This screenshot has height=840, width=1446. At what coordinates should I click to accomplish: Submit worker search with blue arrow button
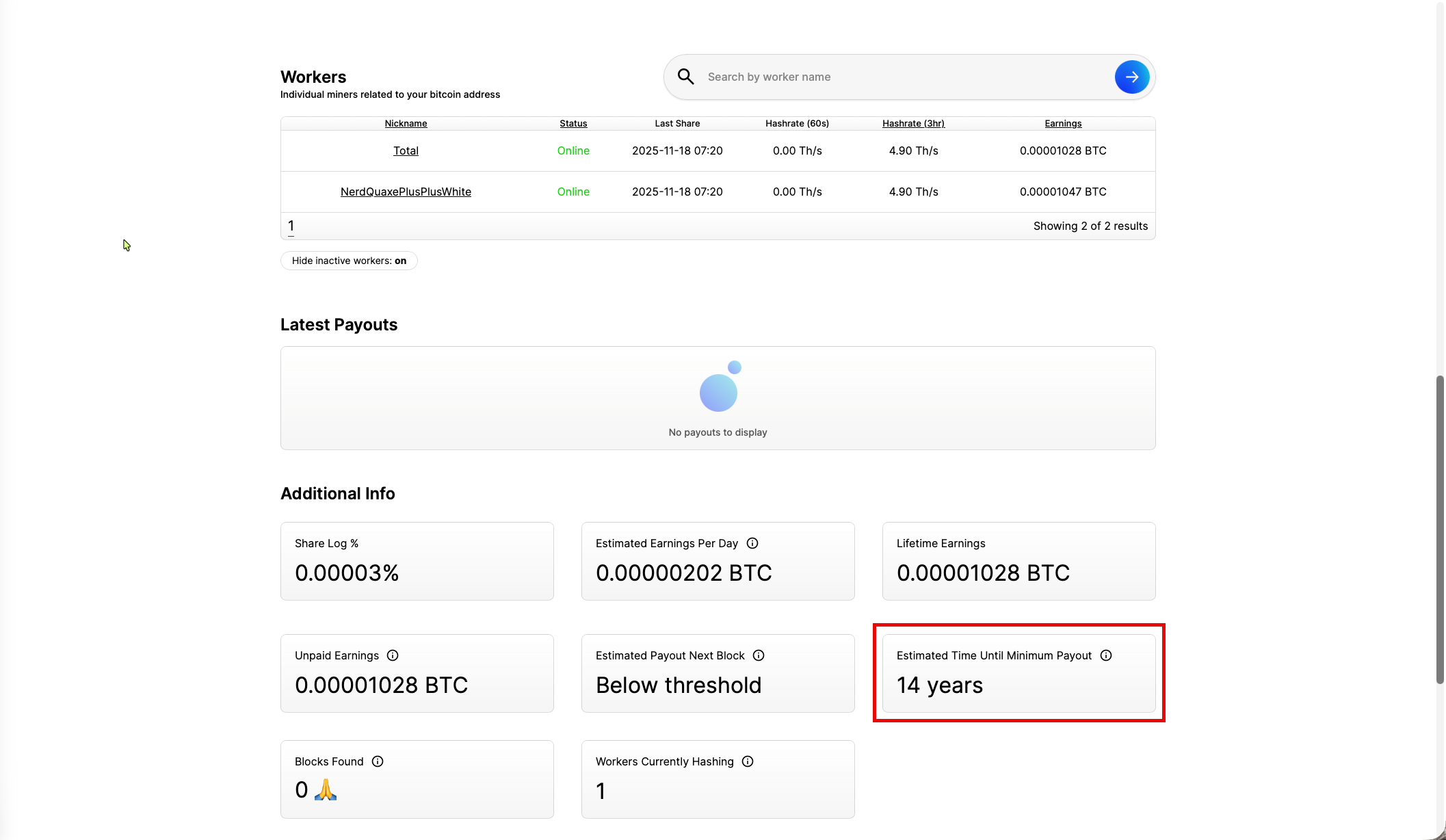(1131, 77)
